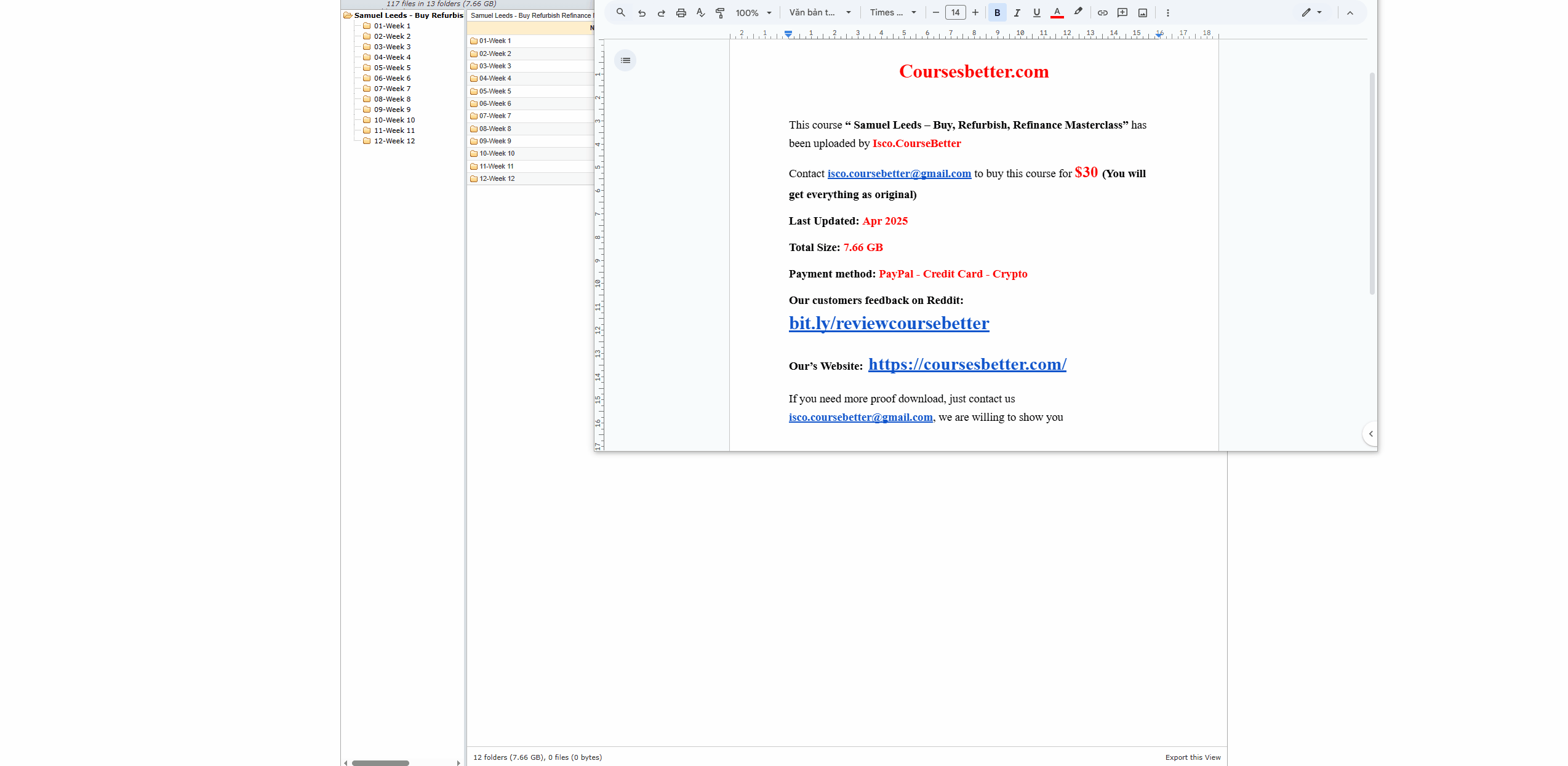Screen dimensions: 1568x766
Task: Open the bit.ly/reviewcoursebetter link
Action: tap(889, 324)
